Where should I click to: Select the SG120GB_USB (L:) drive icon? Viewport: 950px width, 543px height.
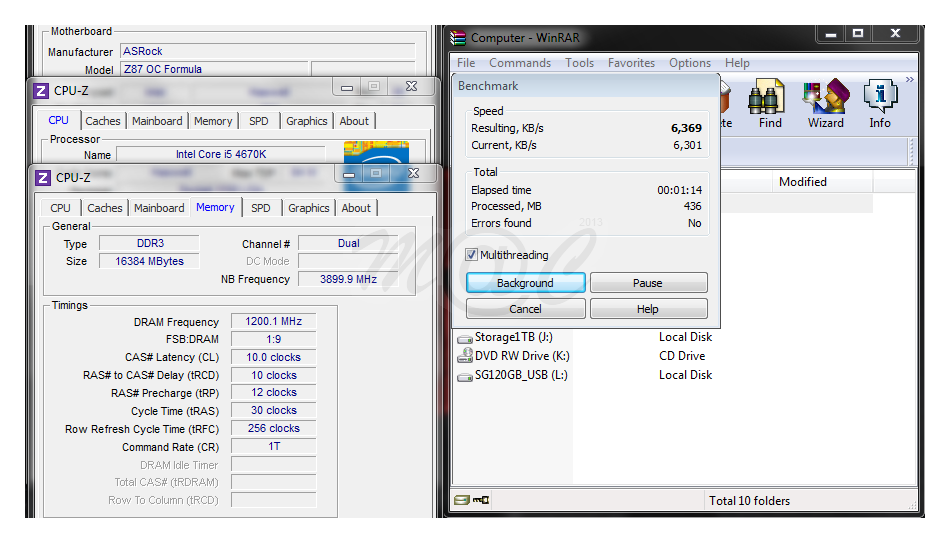[465, 376]
